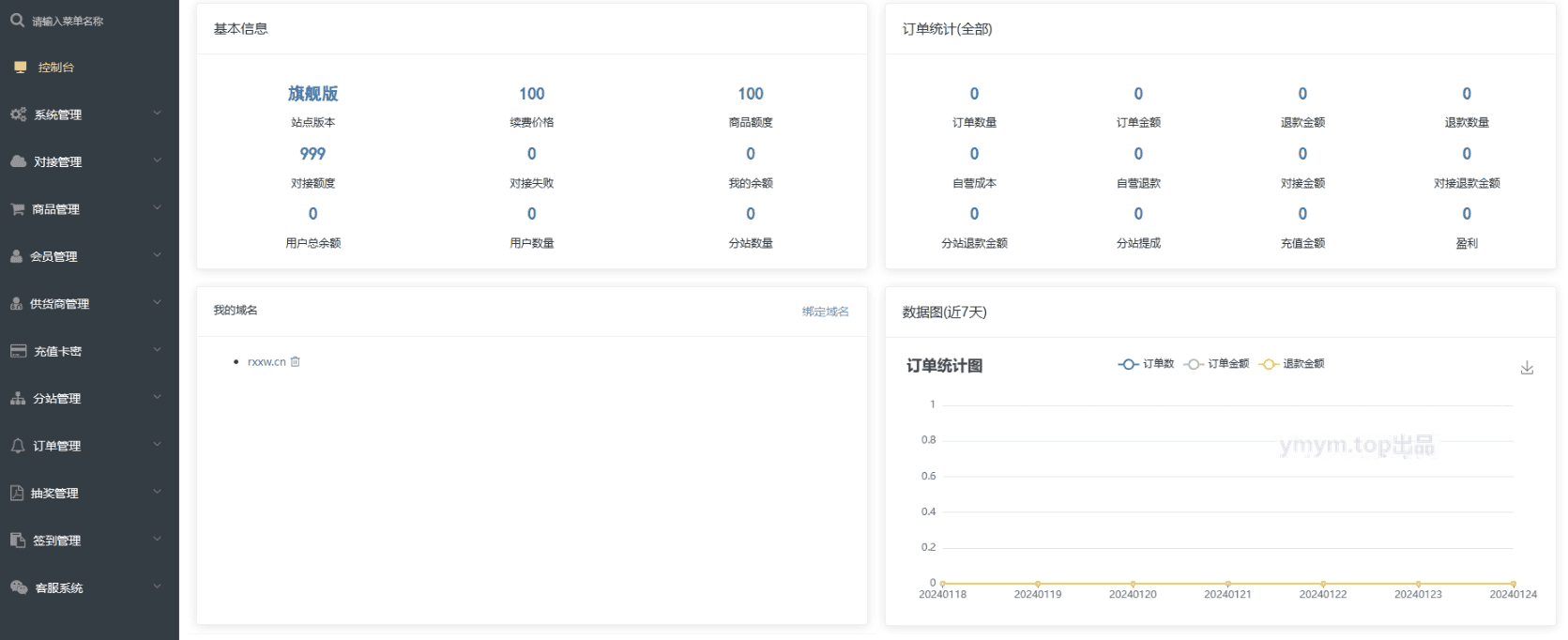Screen dimensions: 1568x640
Task: Expand 订单管理 chevron arrow
Action: [x=158, y=444]
